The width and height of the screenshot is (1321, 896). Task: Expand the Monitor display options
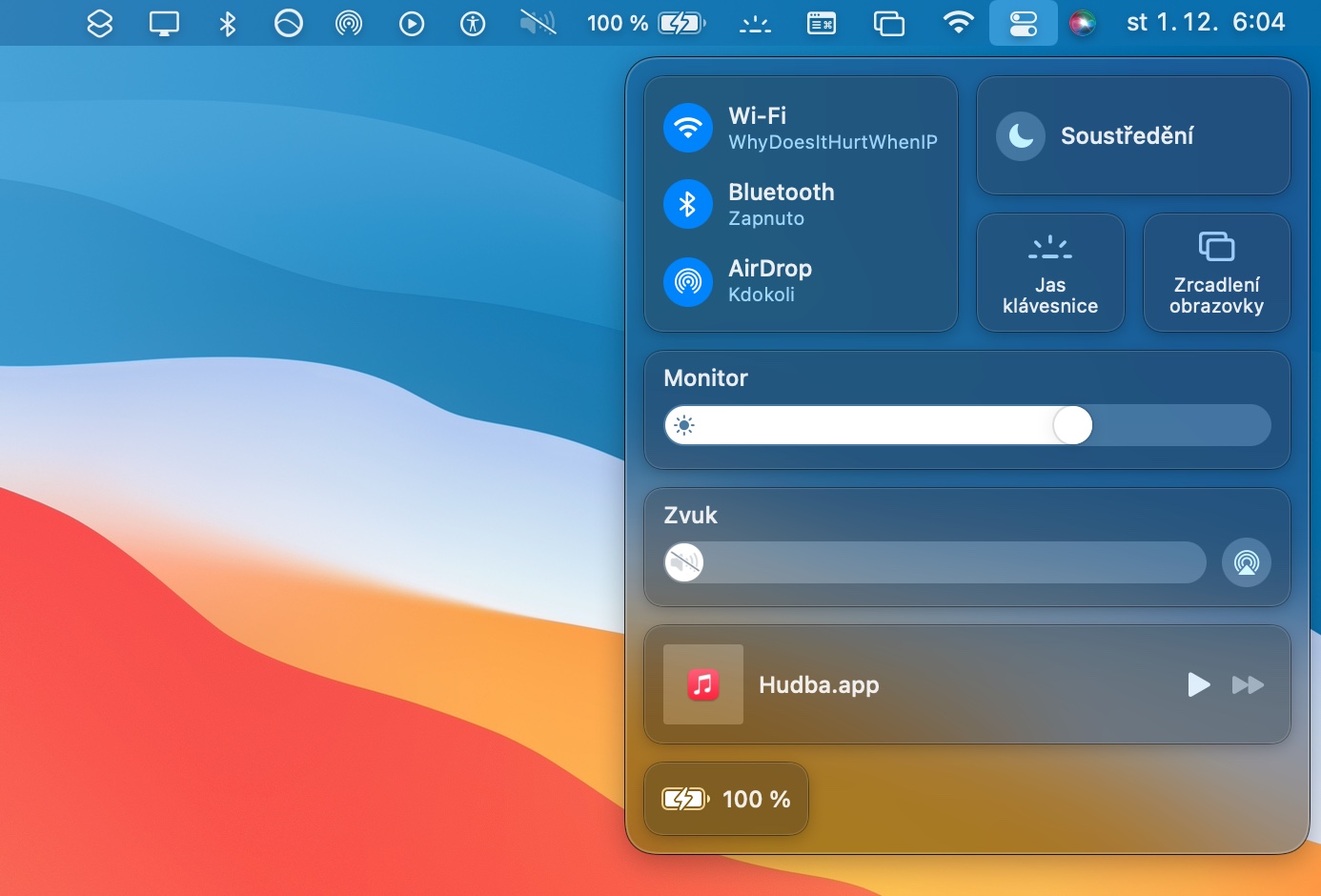point(705,378)
